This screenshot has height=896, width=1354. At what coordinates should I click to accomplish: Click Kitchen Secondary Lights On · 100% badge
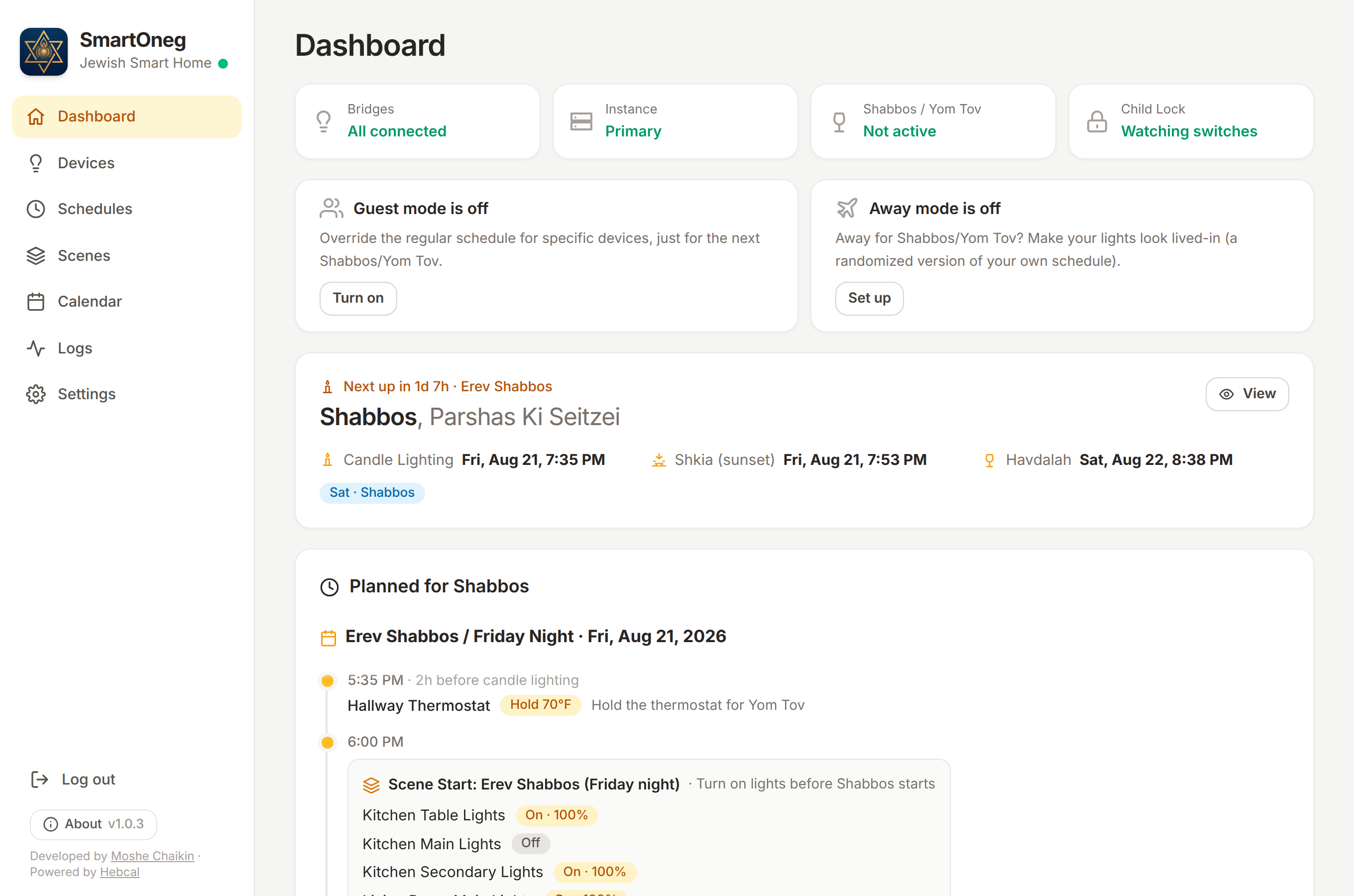(595, 872)
